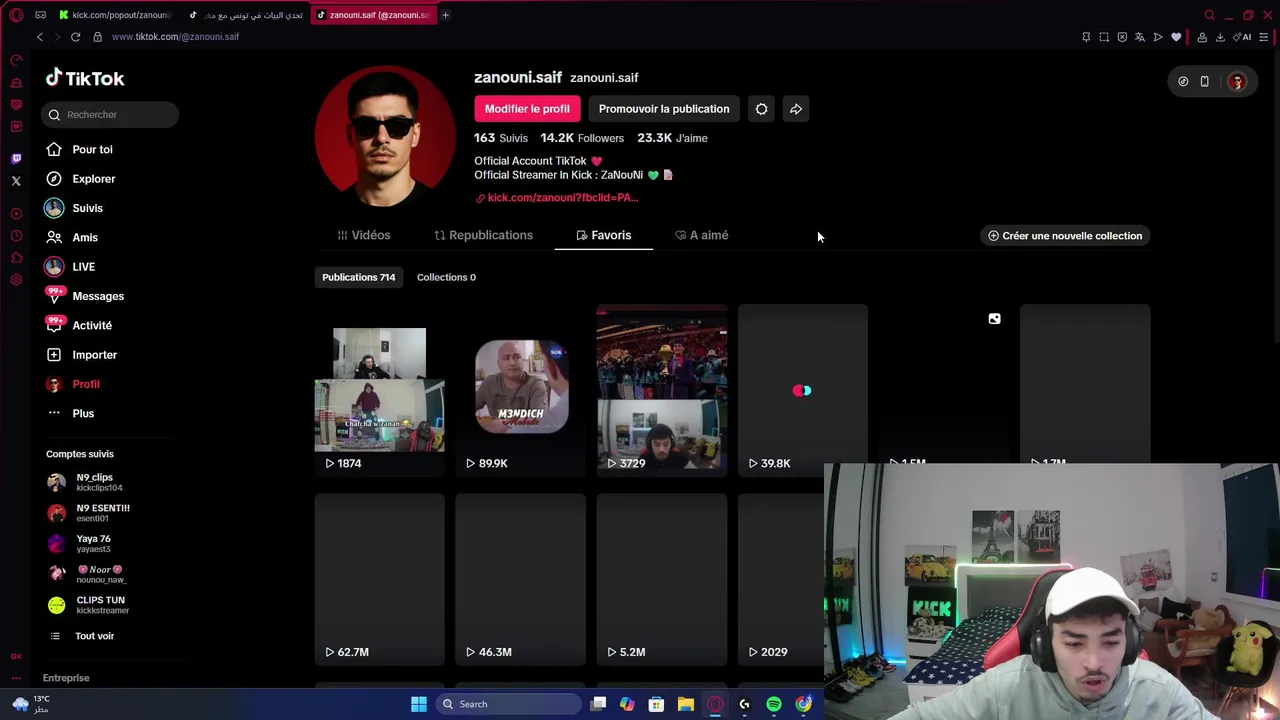Viewport: 1280px width, 720px height.
Task: Click the translate page icon
Action: (x=1140, y=37)
